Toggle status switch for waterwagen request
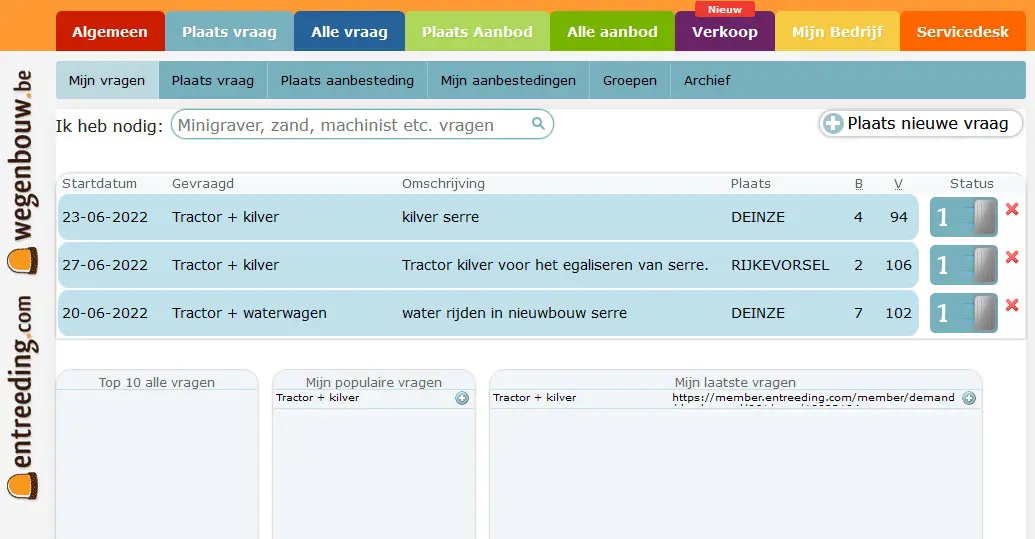The image size is (1035, 539). 964,313
